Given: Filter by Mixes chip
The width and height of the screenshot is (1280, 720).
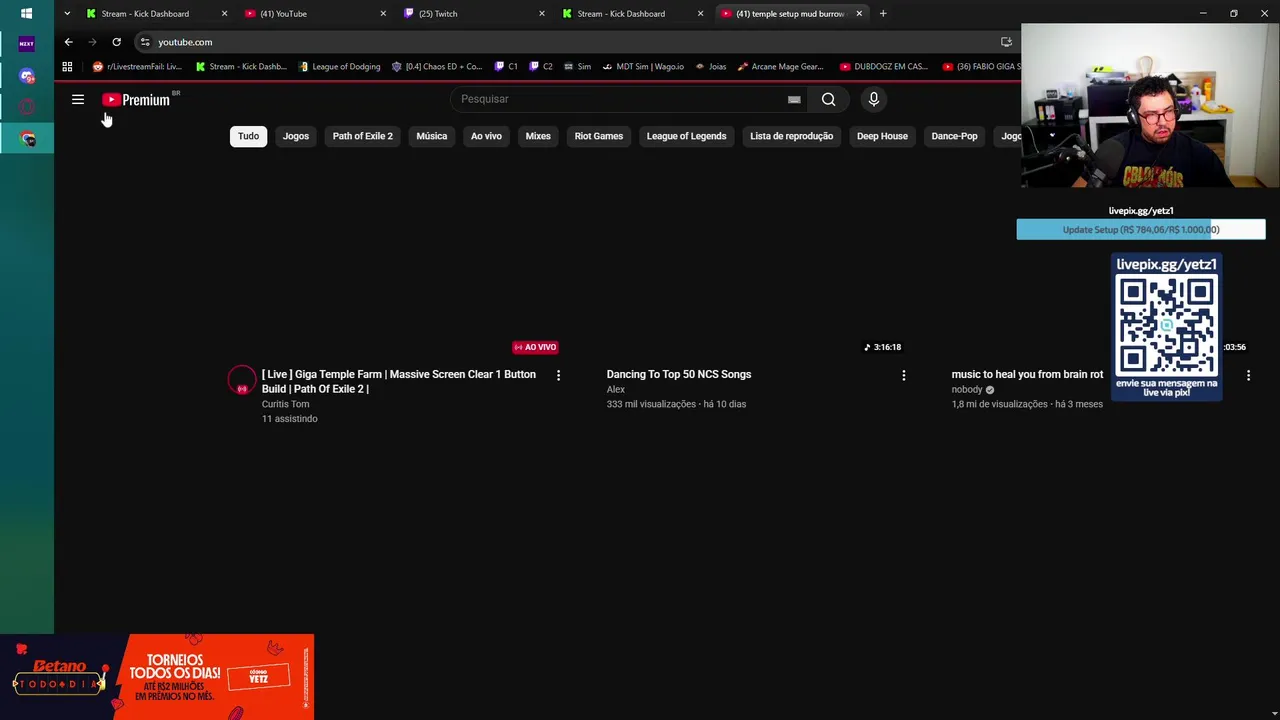Looking at the screenshot, I should pyautogui.click(x=538, y=136).
